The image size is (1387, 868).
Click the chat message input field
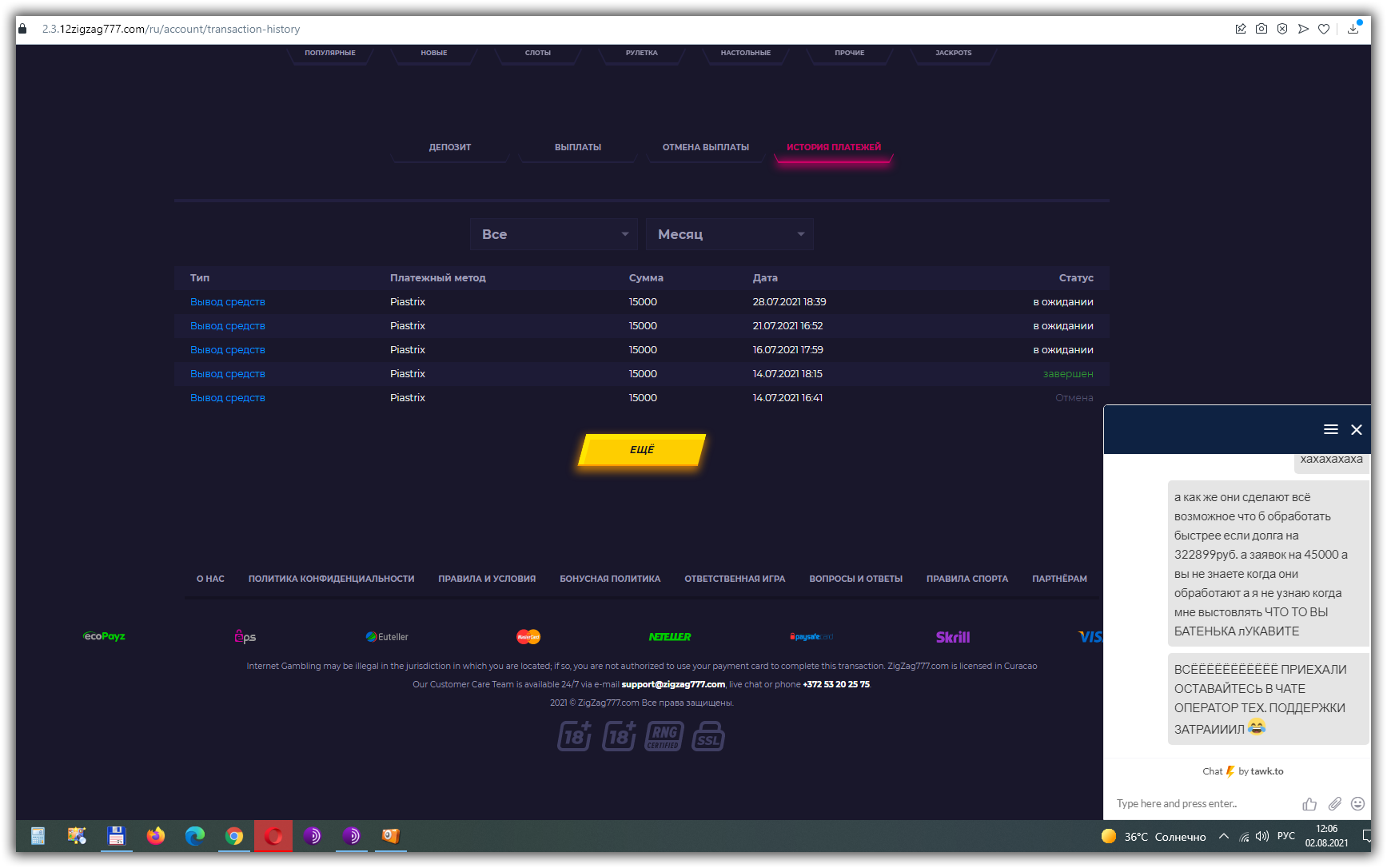1203,803
